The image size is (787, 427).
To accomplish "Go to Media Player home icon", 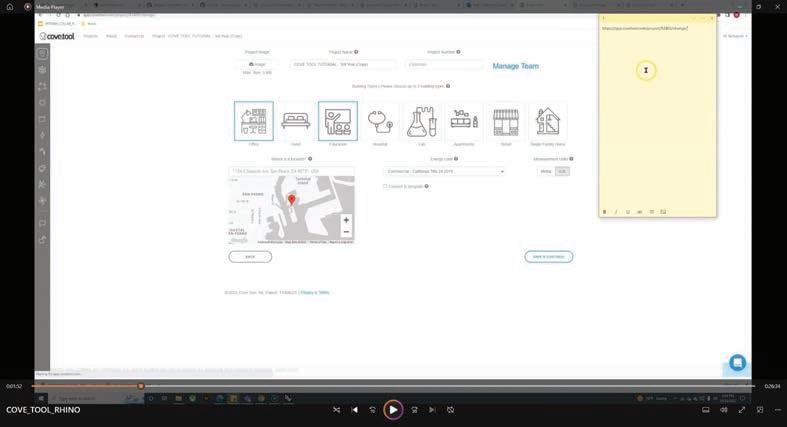I will tap(10, 7).
